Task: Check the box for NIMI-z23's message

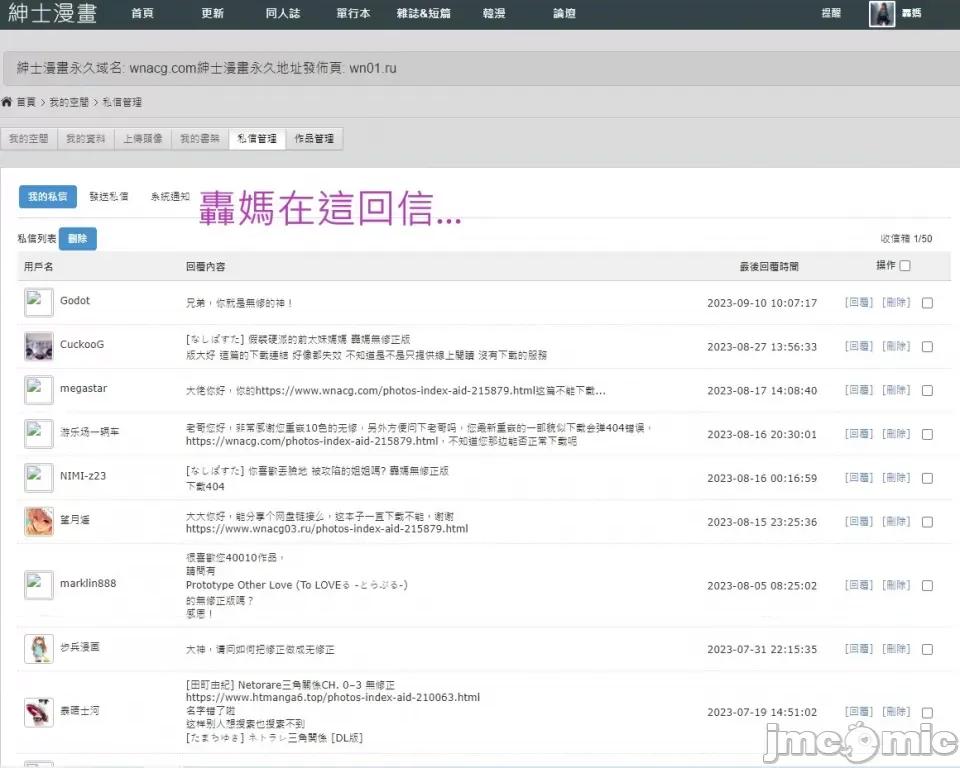Action: click(928, 478)
